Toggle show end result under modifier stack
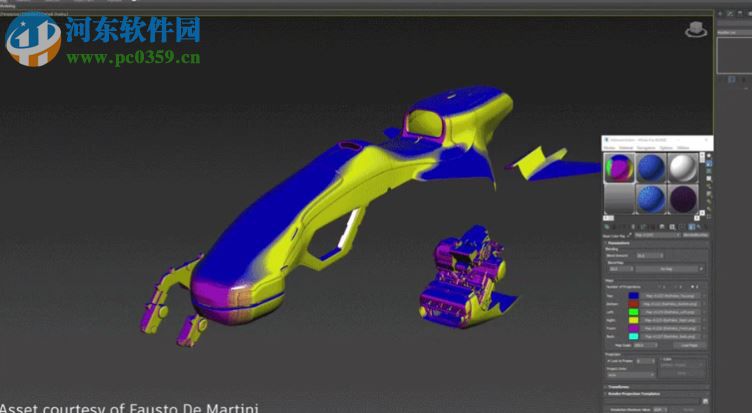Image resolution: width=752 pixels, height=413 pixels. 731,79
